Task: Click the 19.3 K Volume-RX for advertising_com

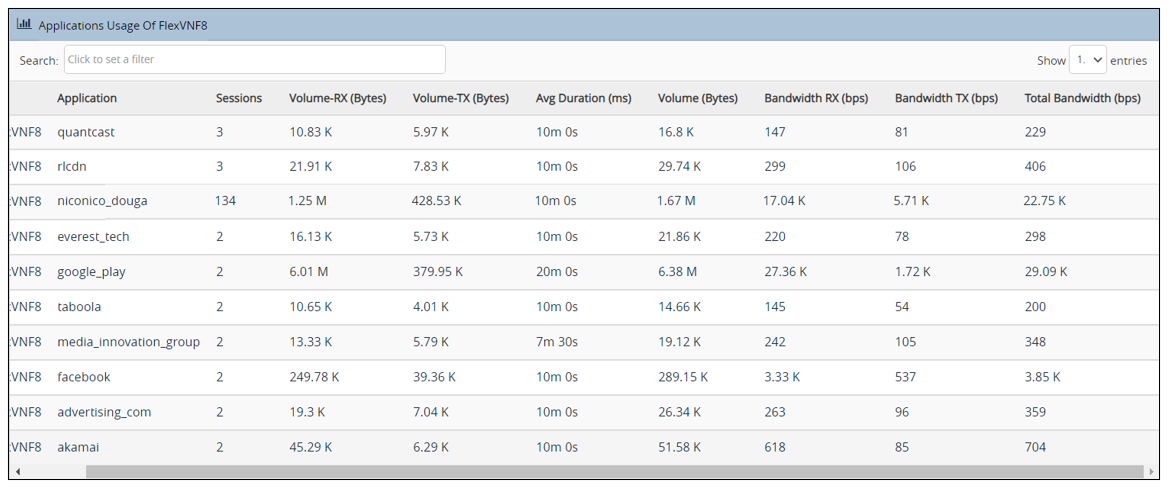Action: tap(307, 412)
